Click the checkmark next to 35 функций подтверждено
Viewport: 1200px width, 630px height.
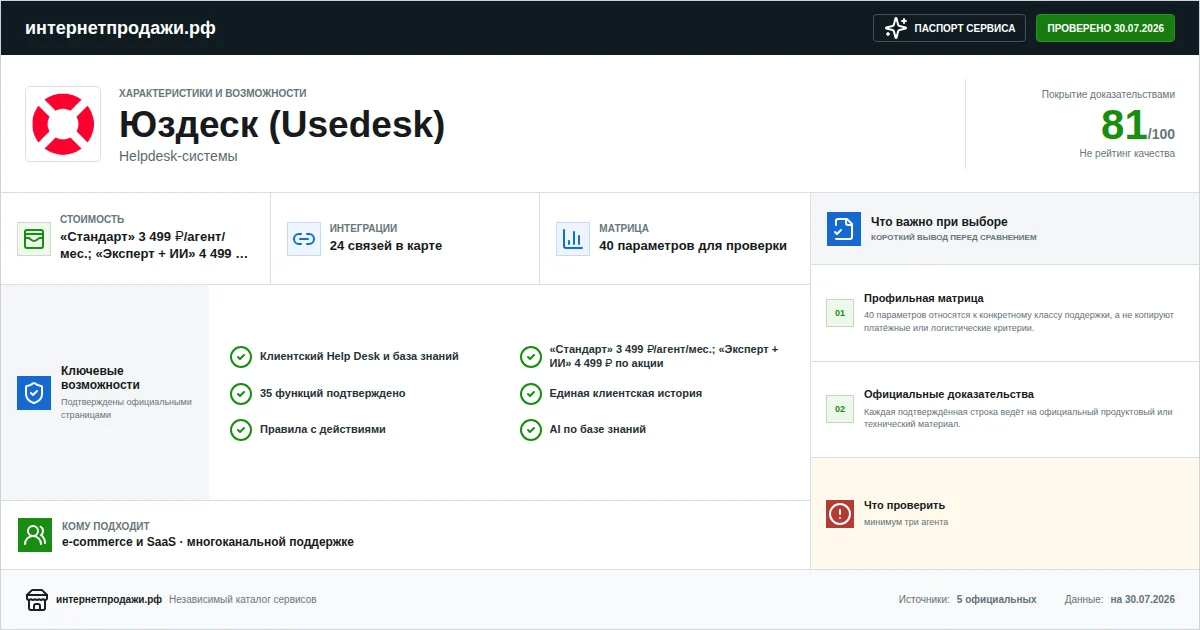click(x=240, y=394)
